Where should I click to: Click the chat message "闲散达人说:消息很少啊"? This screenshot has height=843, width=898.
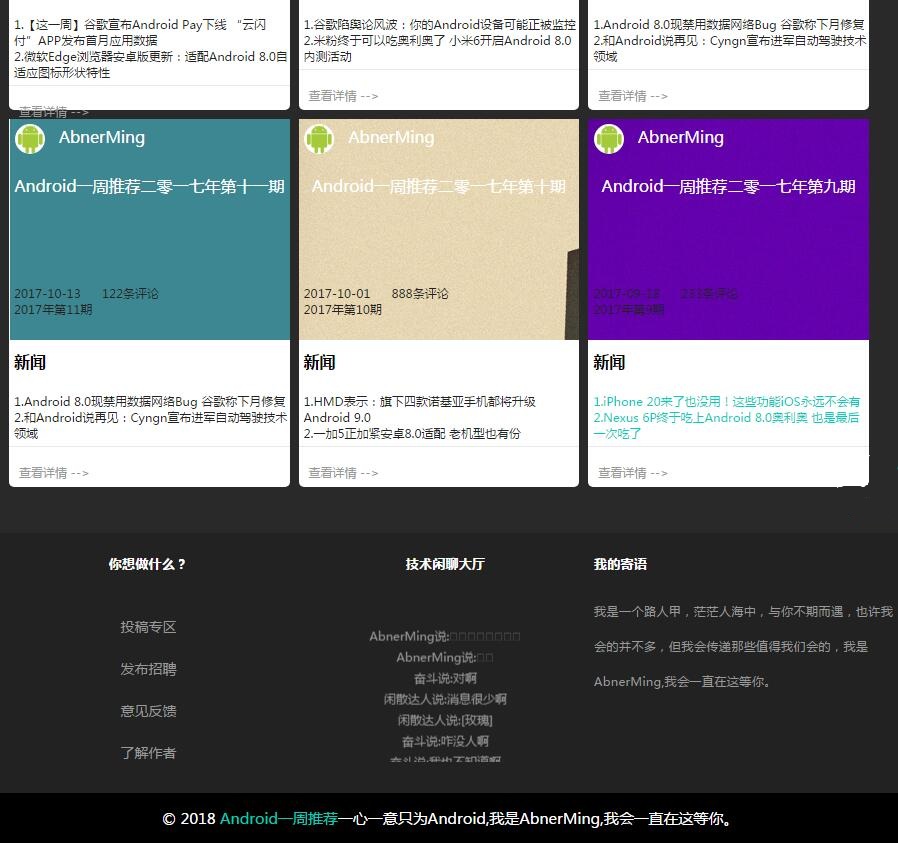click(x=445, y=699)
